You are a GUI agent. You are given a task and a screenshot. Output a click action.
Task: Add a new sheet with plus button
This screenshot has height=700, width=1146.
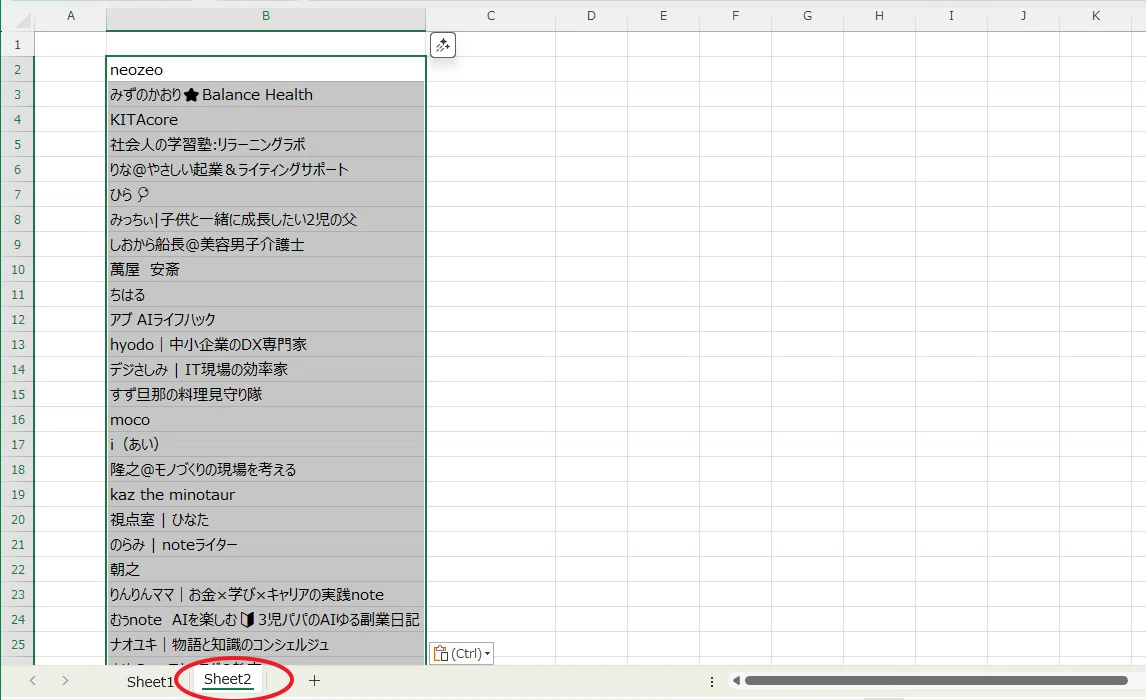tap(314, 680)
